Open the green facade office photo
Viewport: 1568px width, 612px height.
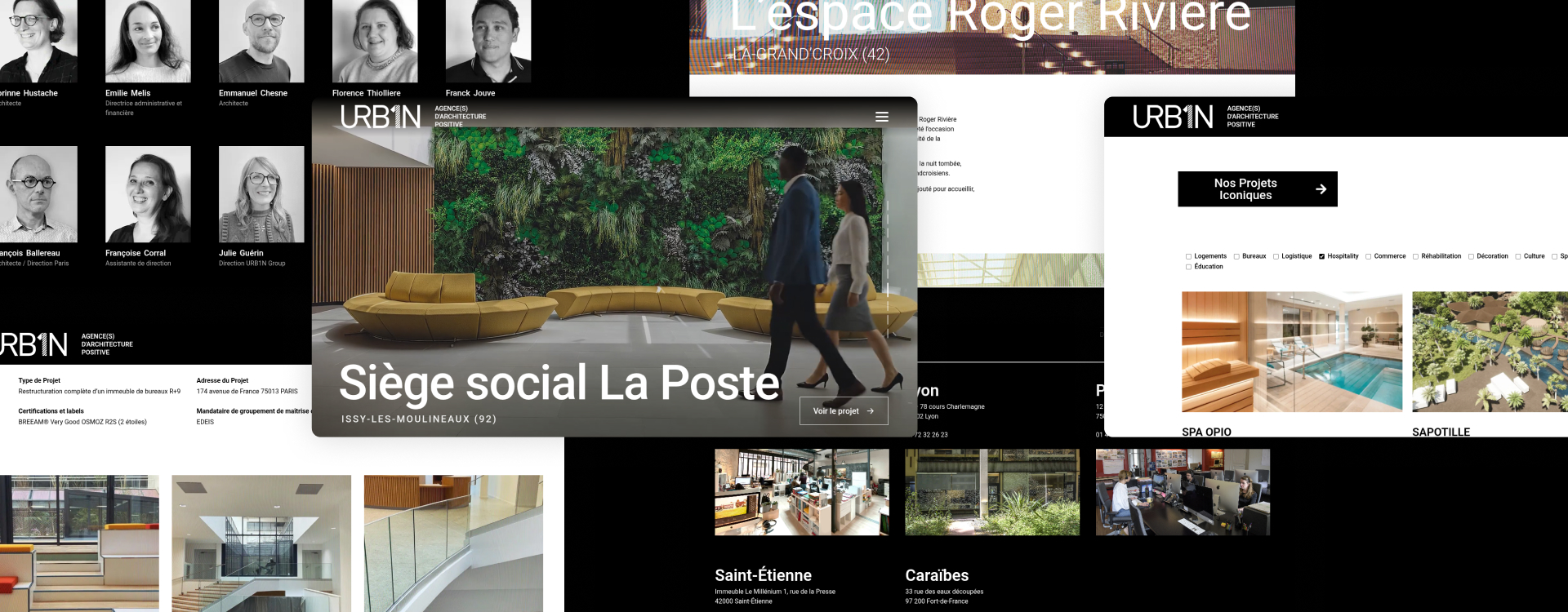click(992, 492)
